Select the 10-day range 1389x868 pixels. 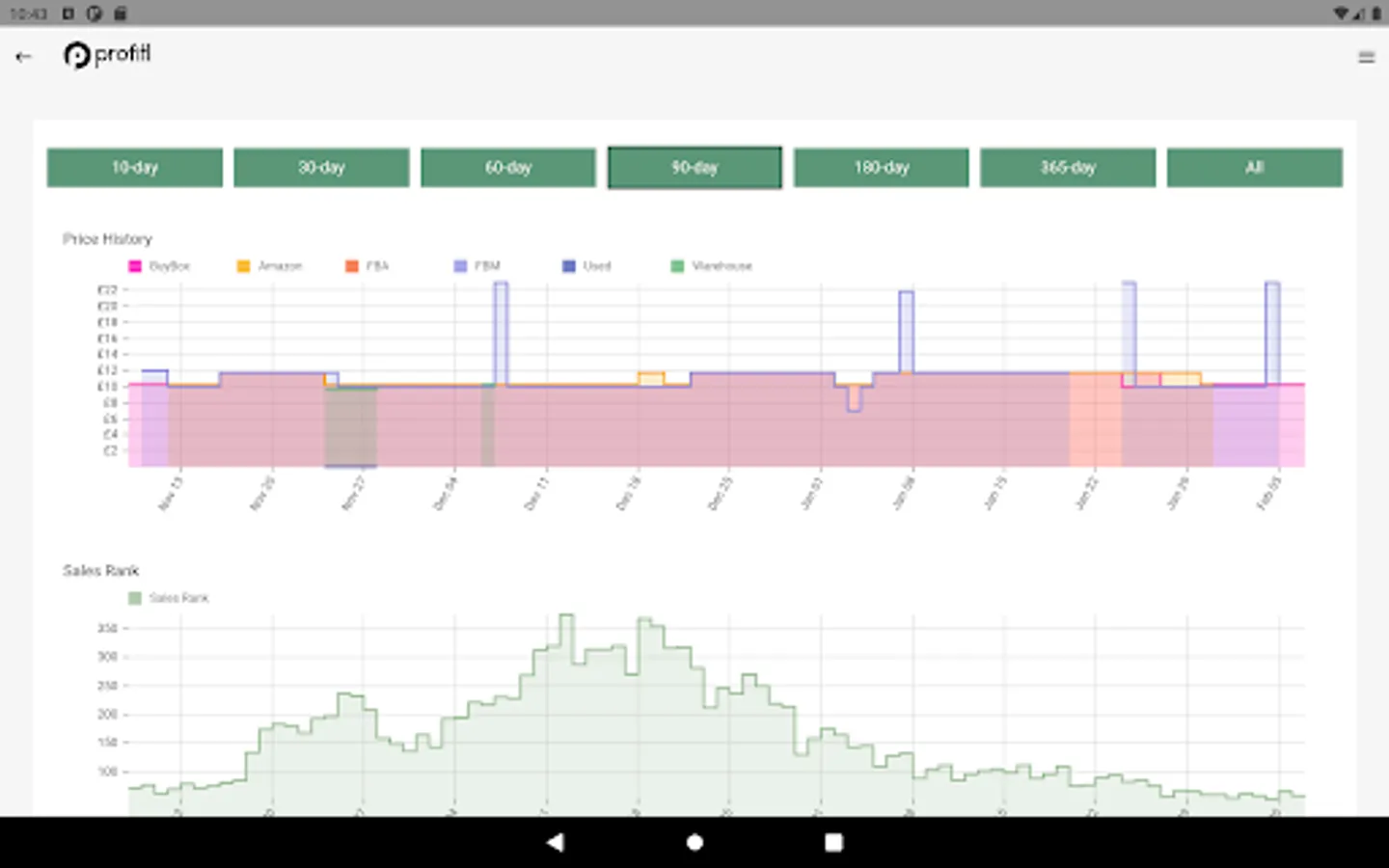[135, 167]
